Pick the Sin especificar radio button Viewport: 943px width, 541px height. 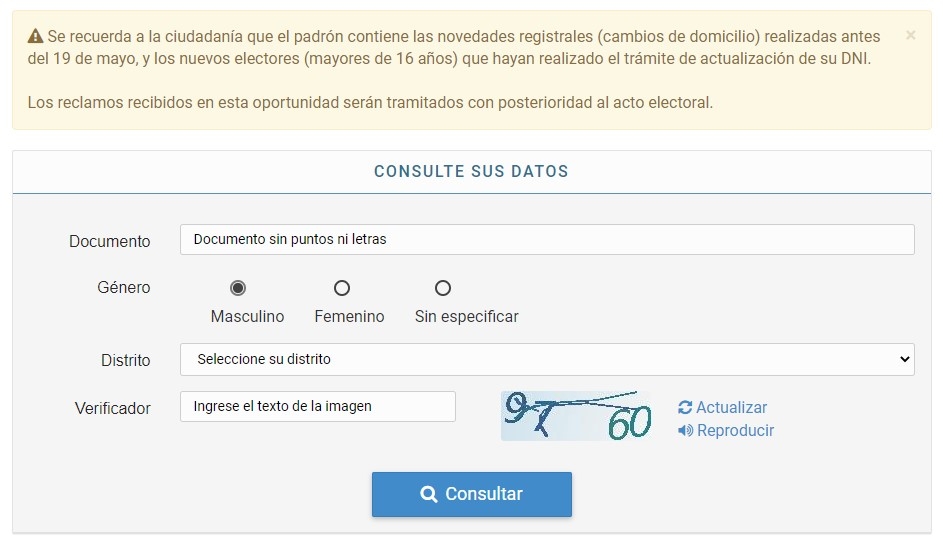(443, 288)
